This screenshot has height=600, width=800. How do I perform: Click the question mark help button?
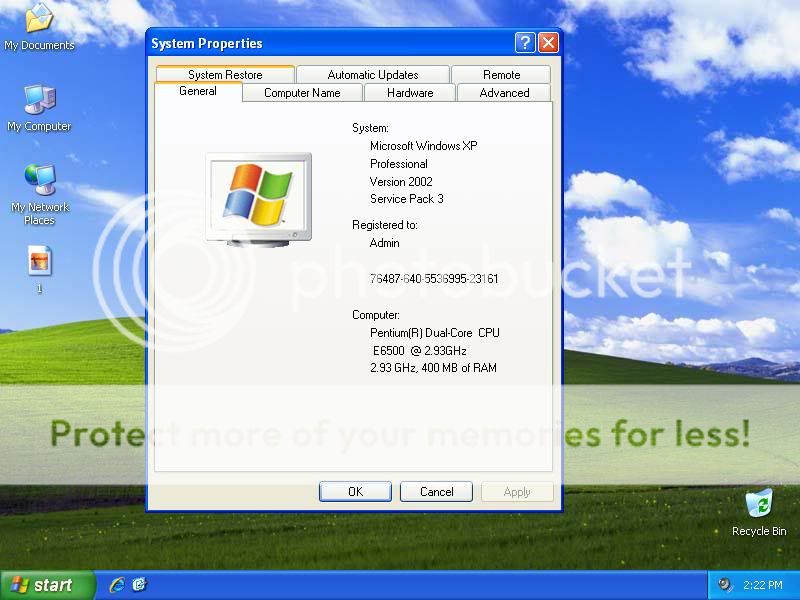pos(525,43)
